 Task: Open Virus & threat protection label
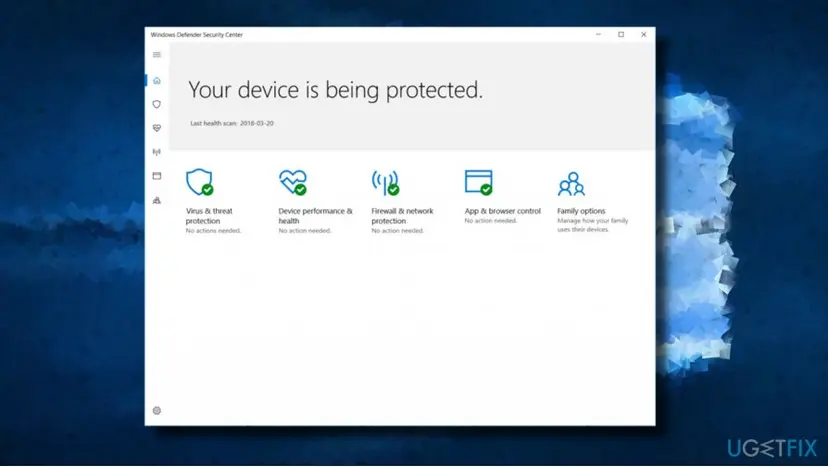[209, 216]
